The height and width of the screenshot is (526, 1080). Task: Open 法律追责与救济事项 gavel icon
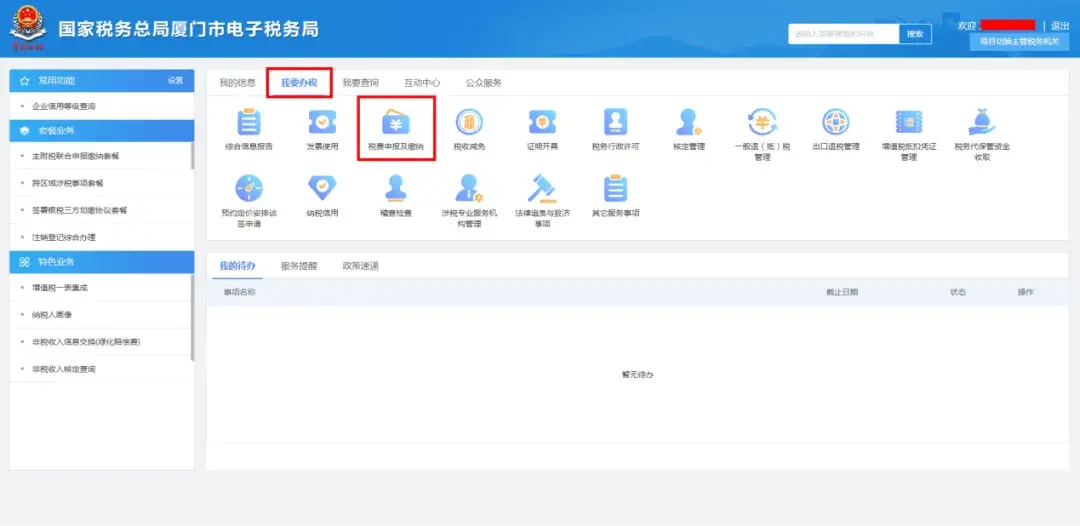542,188
